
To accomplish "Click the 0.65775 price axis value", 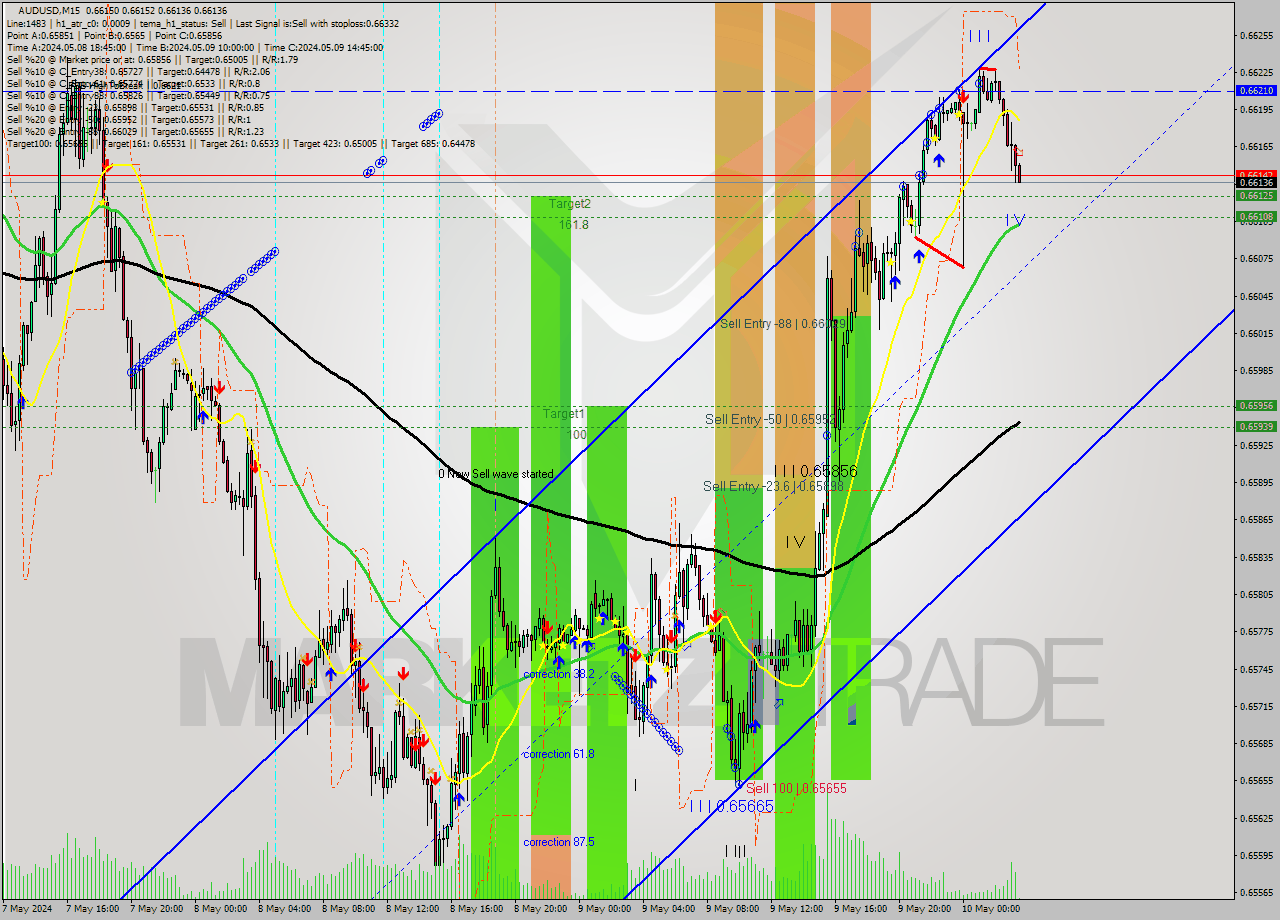I will [x=1256, y=632].
